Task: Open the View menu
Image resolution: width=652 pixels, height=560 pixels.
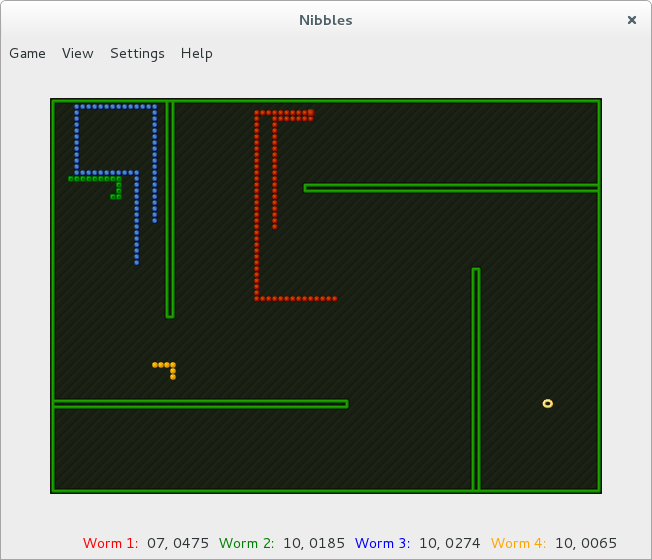Action: [x=78, y=53]
